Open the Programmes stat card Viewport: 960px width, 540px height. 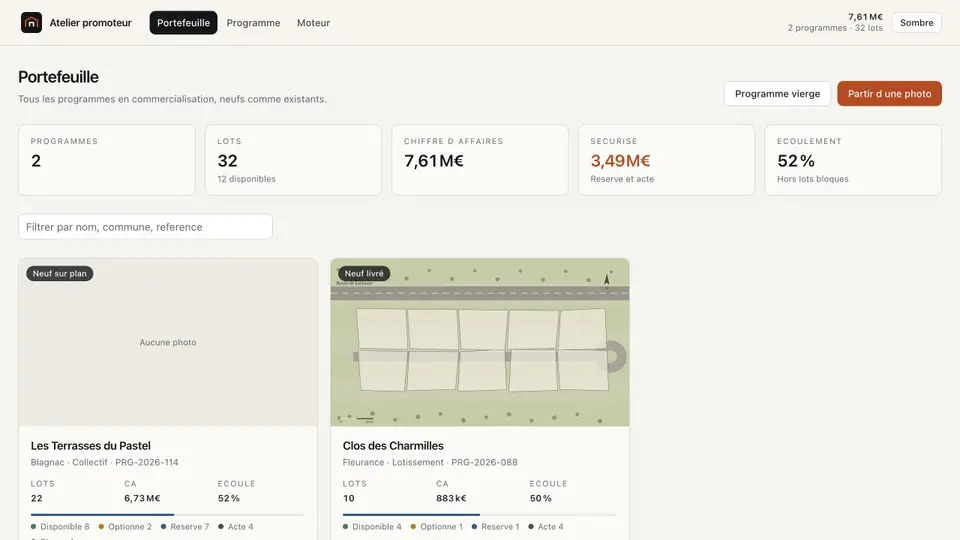point(107,160)
